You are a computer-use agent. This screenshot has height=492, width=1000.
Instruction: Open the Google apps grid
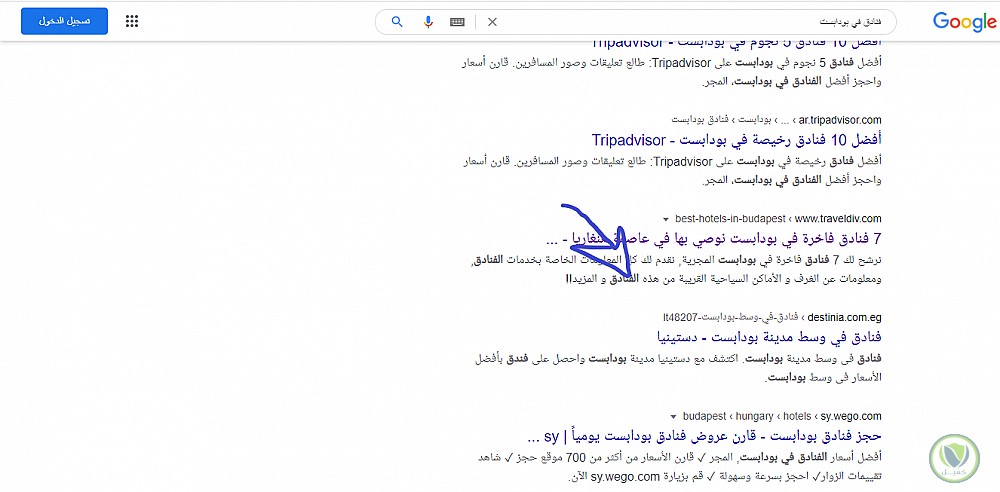[132, 21]
